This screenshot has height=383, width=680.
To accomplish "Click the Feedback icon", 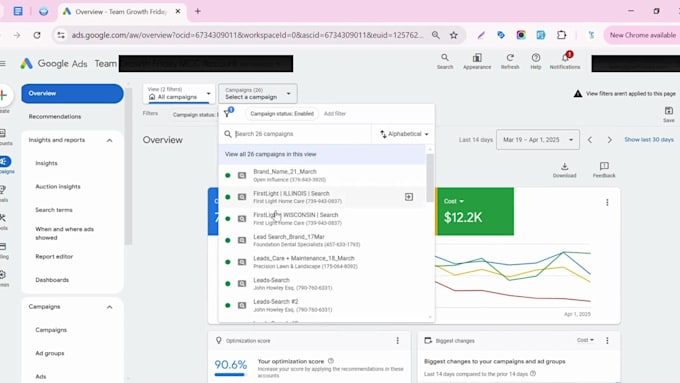I will 604,170.
